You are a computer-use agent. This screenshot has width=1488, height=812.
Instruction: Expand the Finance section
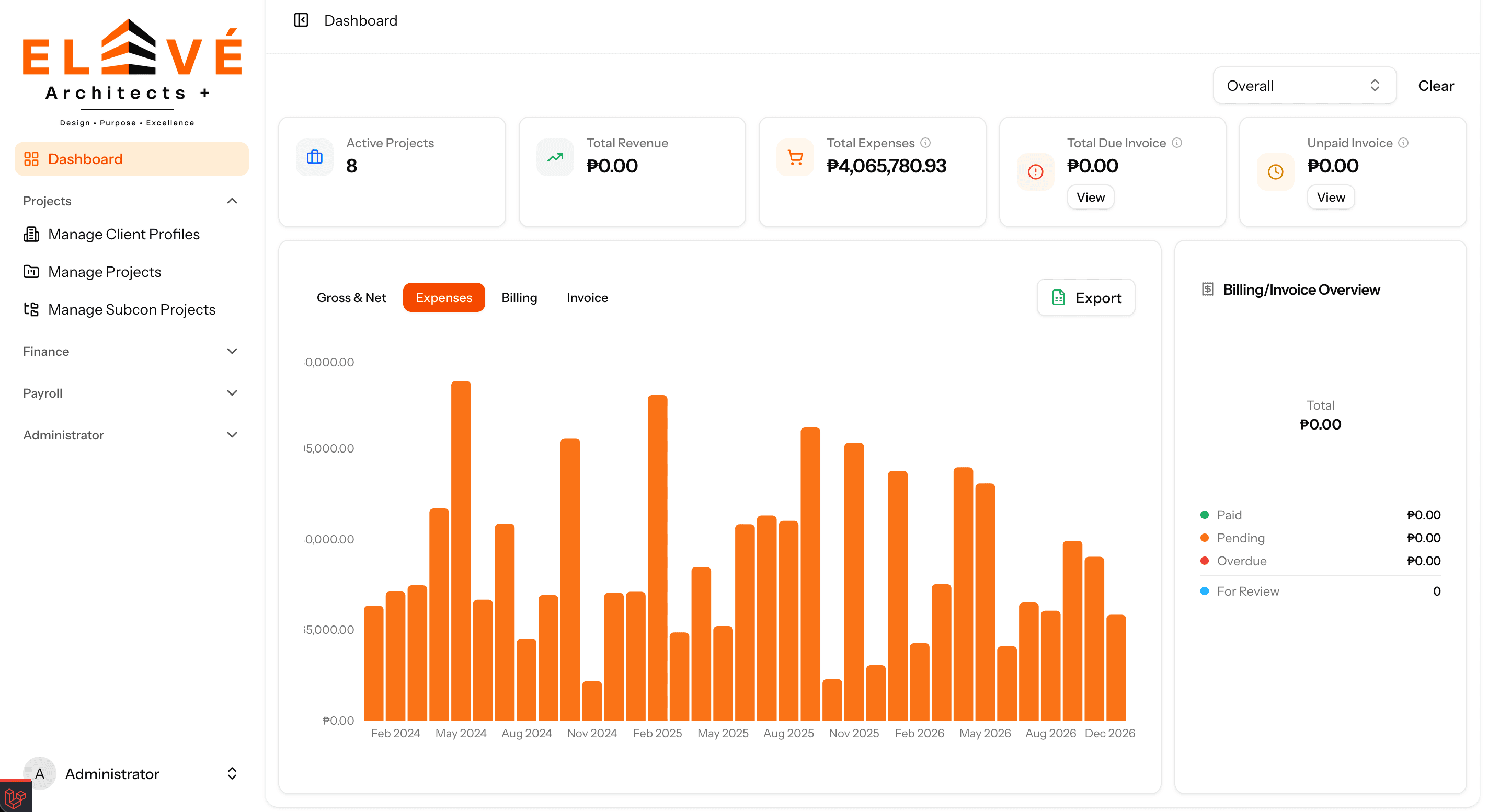[132, 352]
